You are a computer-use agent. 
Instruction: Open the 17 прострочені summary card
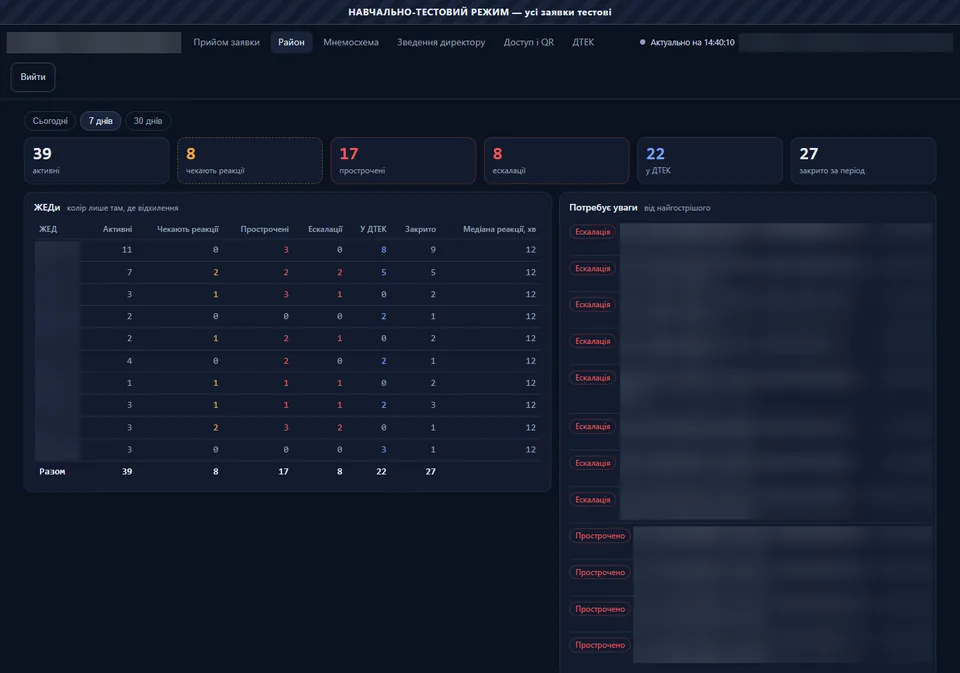[x=403, y=160]
